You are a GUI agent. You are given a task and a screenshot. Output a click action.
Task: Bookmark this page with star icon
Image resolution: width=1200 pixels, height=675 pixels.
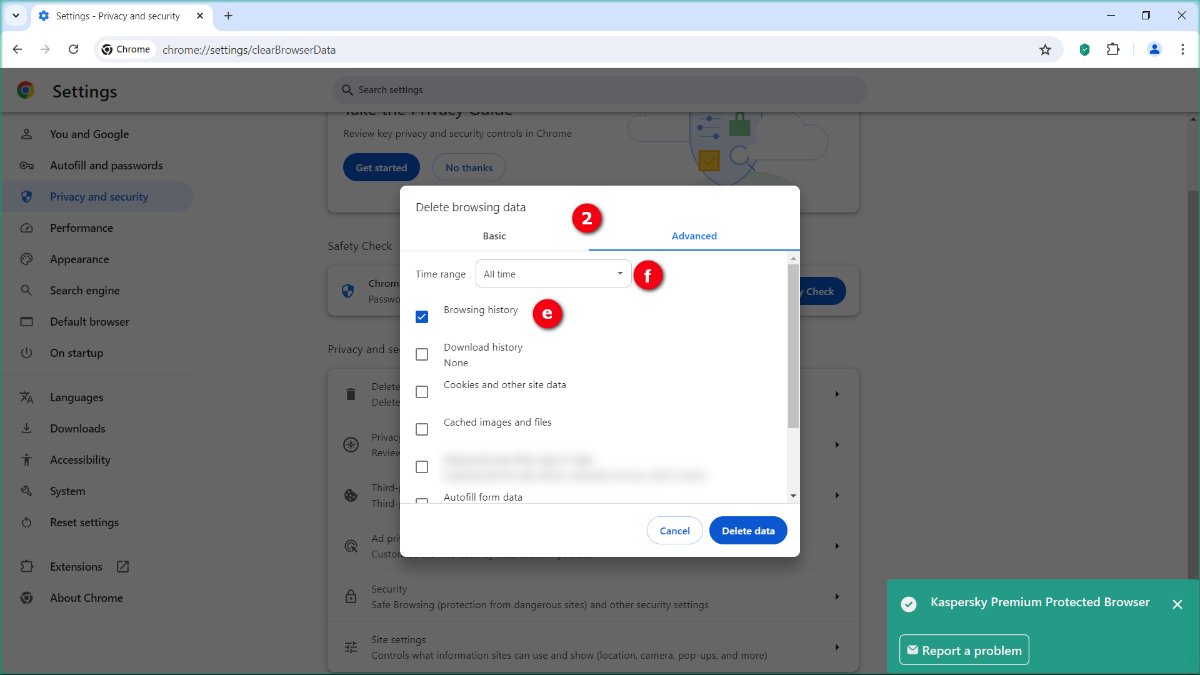1045,49
